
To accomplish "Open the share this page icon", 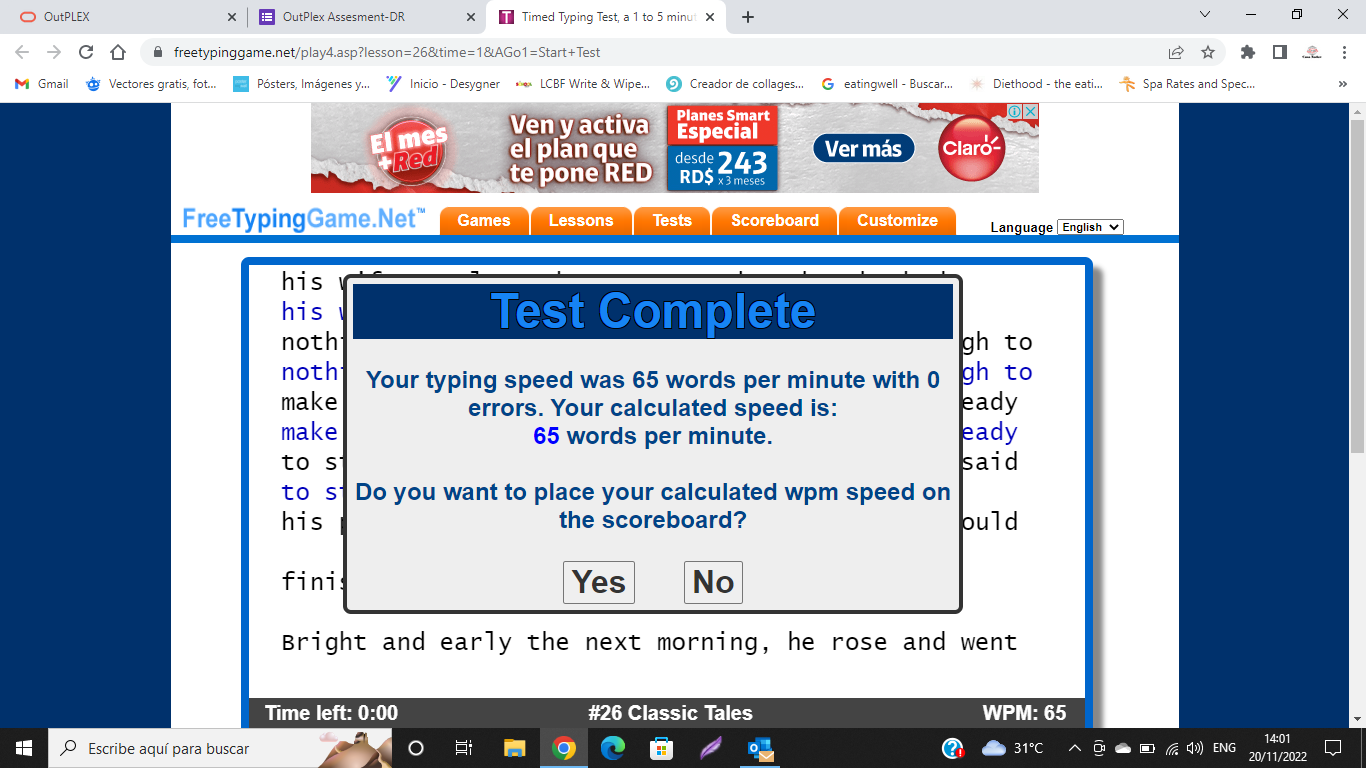I will (x=1176, y=52).
